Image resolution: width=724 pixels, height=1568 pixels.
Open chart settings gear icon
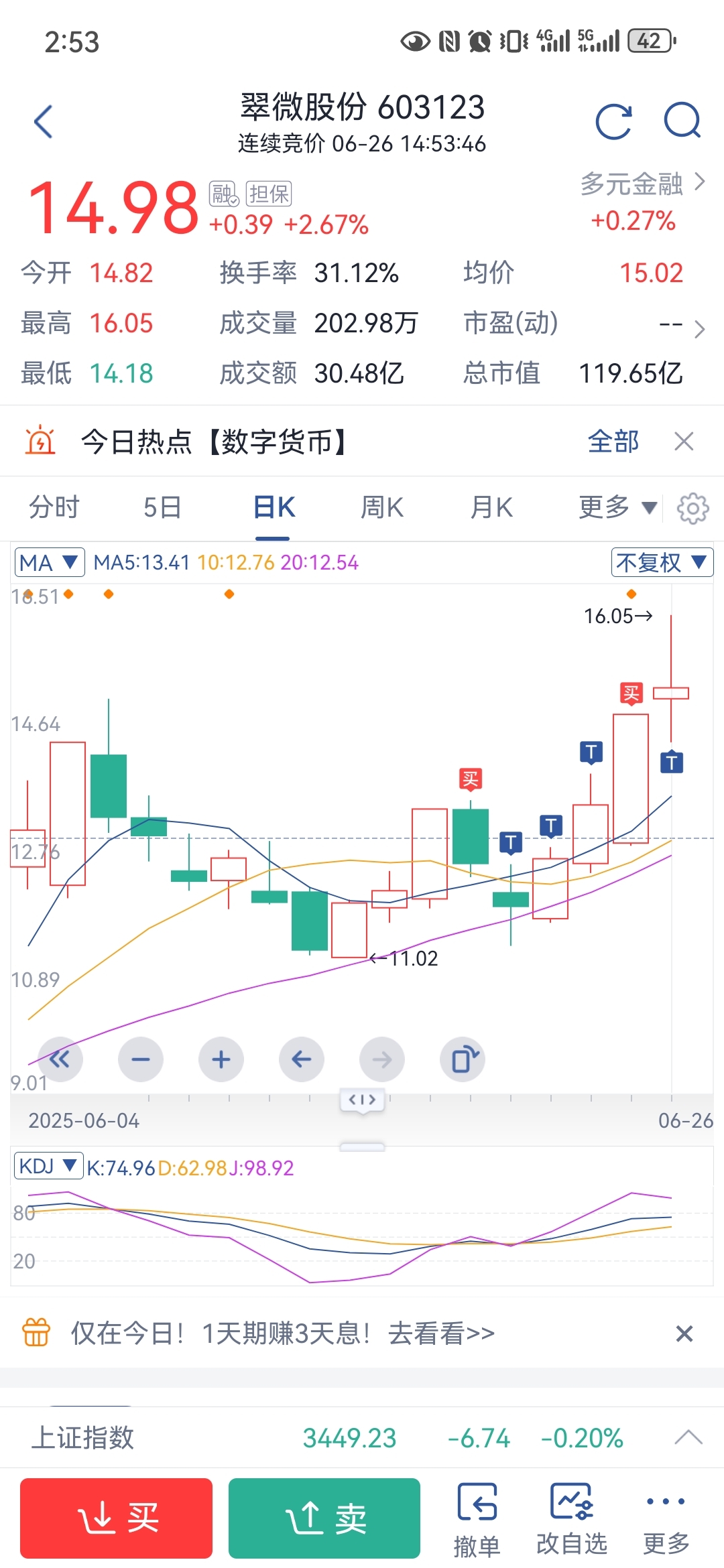pyautogui.click(x=692, y=508)
